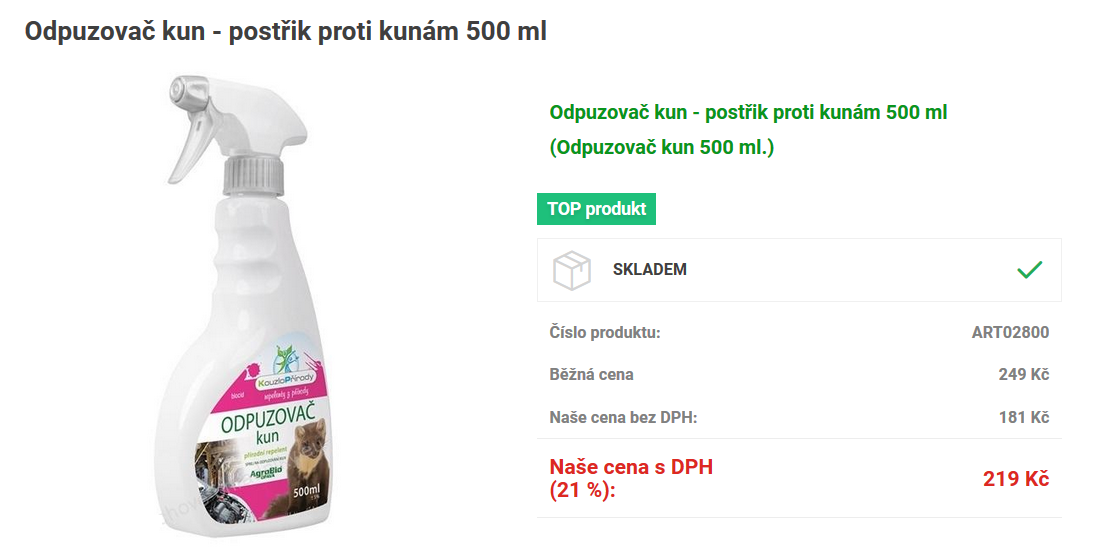Image resolution: width=1102 pixels, height=555 pixels.
Task: Click the page title at top
Action: [285, 32]
